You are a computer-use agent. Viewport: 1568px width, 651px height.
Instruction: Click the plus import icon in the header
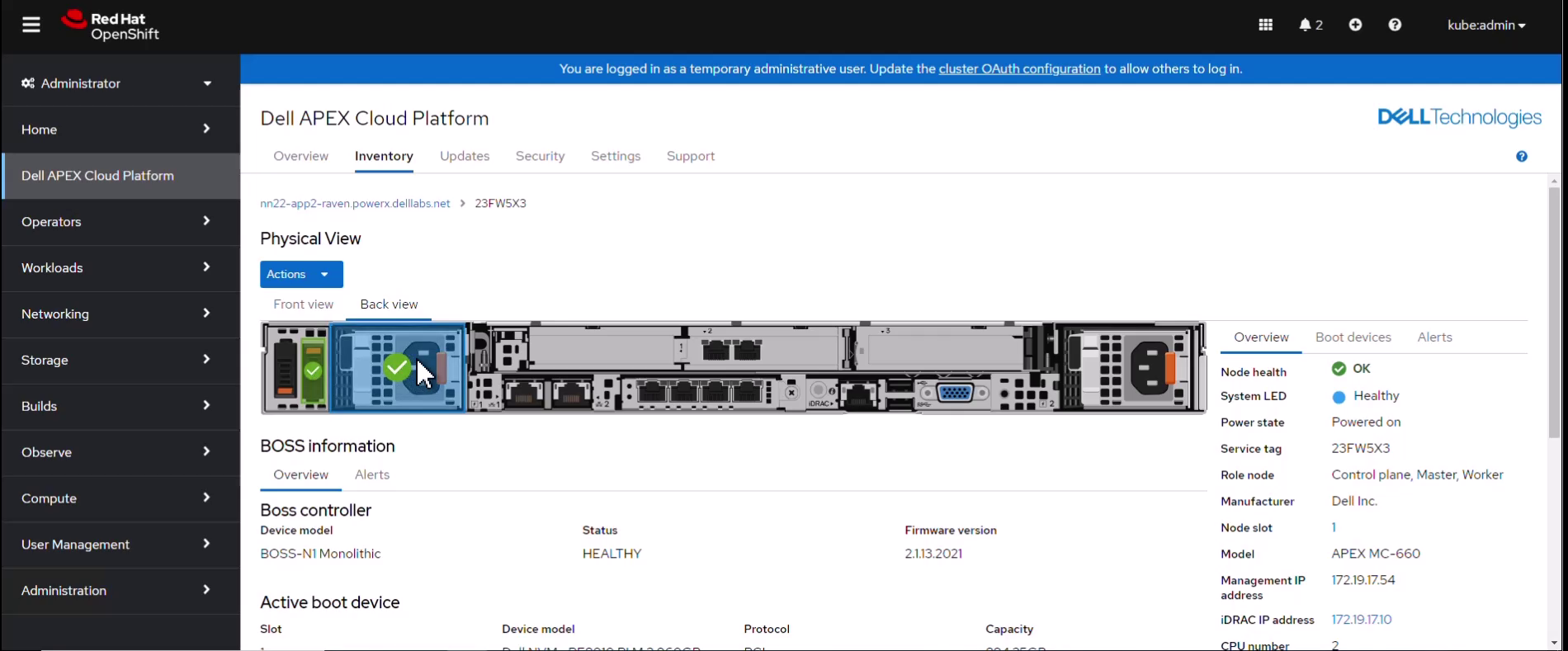pos(1355,25)
